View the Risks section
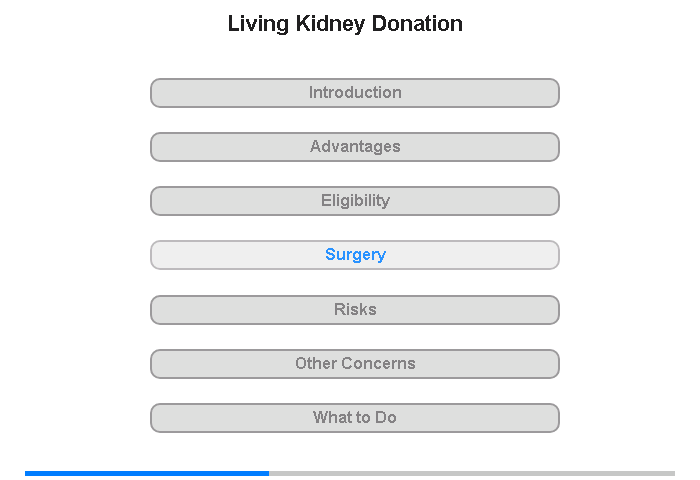Screen dimensions: 700x480 click(355, 310)
